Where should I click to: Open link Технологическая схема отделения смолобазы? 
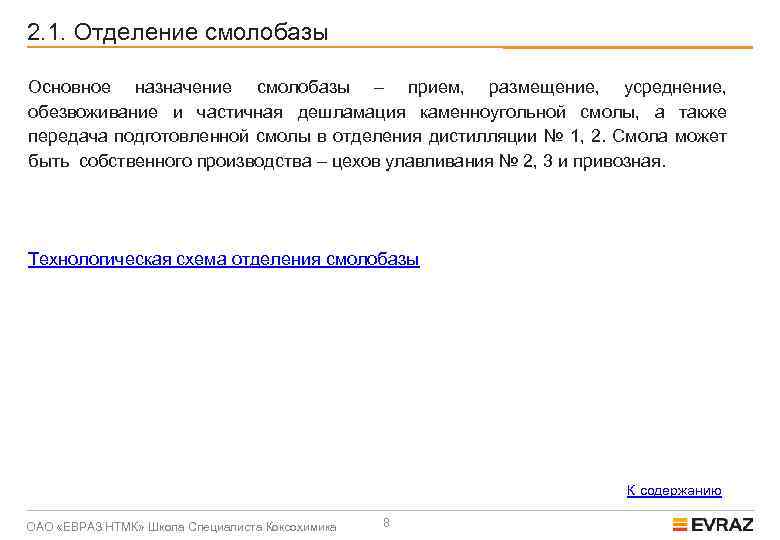(x=223, y=259)
